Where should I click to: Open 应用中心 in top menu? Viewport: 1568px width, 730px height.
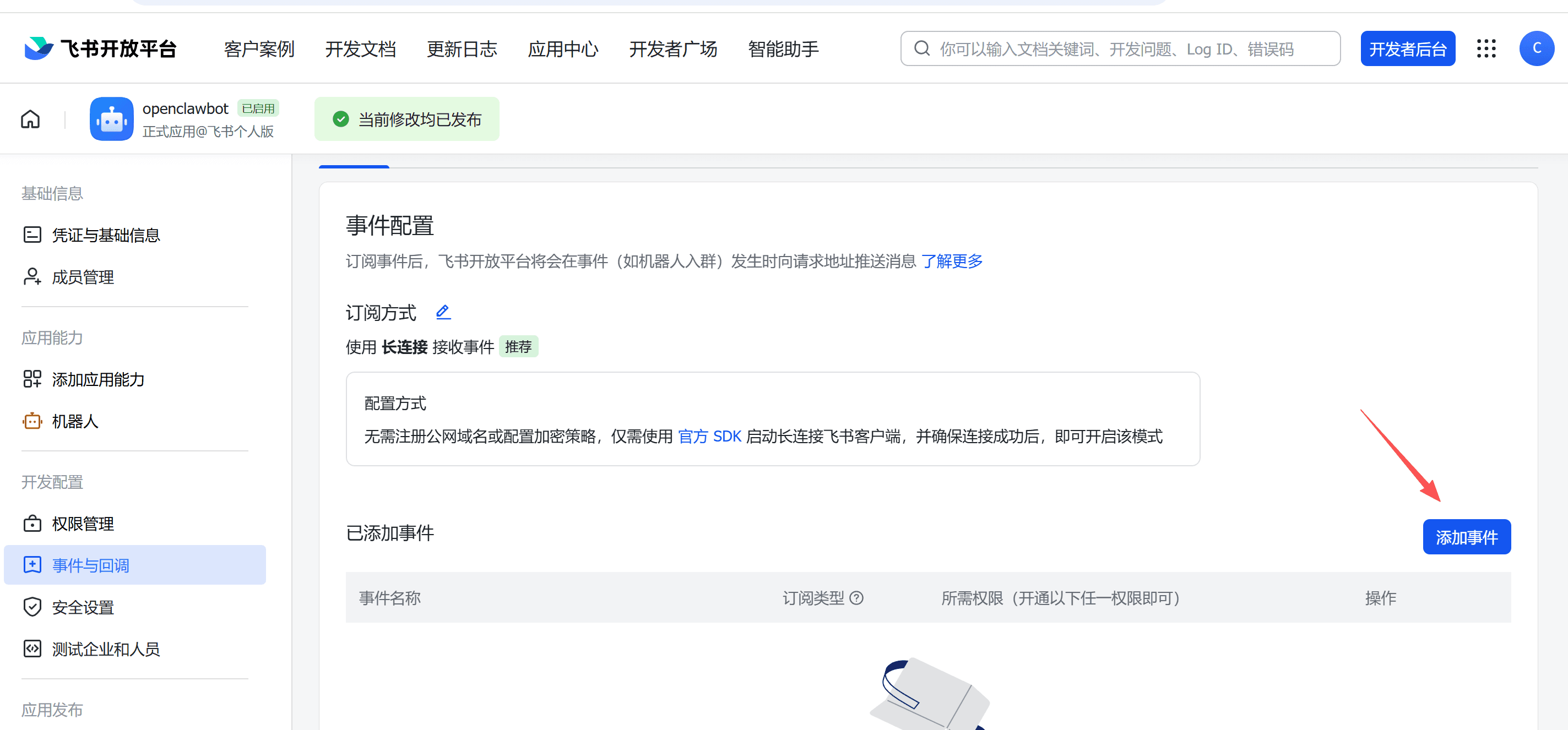(x=563, y=48)
